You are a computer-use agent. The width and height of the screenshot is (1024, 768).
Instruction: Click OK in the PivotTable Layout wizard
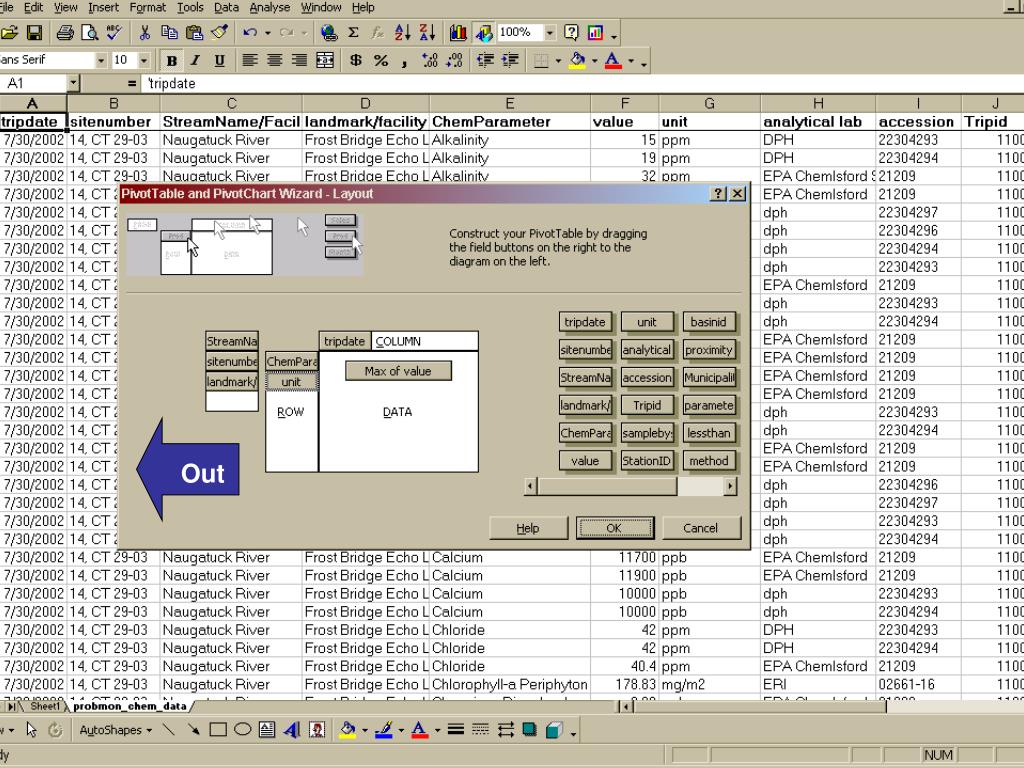point(615,528)
